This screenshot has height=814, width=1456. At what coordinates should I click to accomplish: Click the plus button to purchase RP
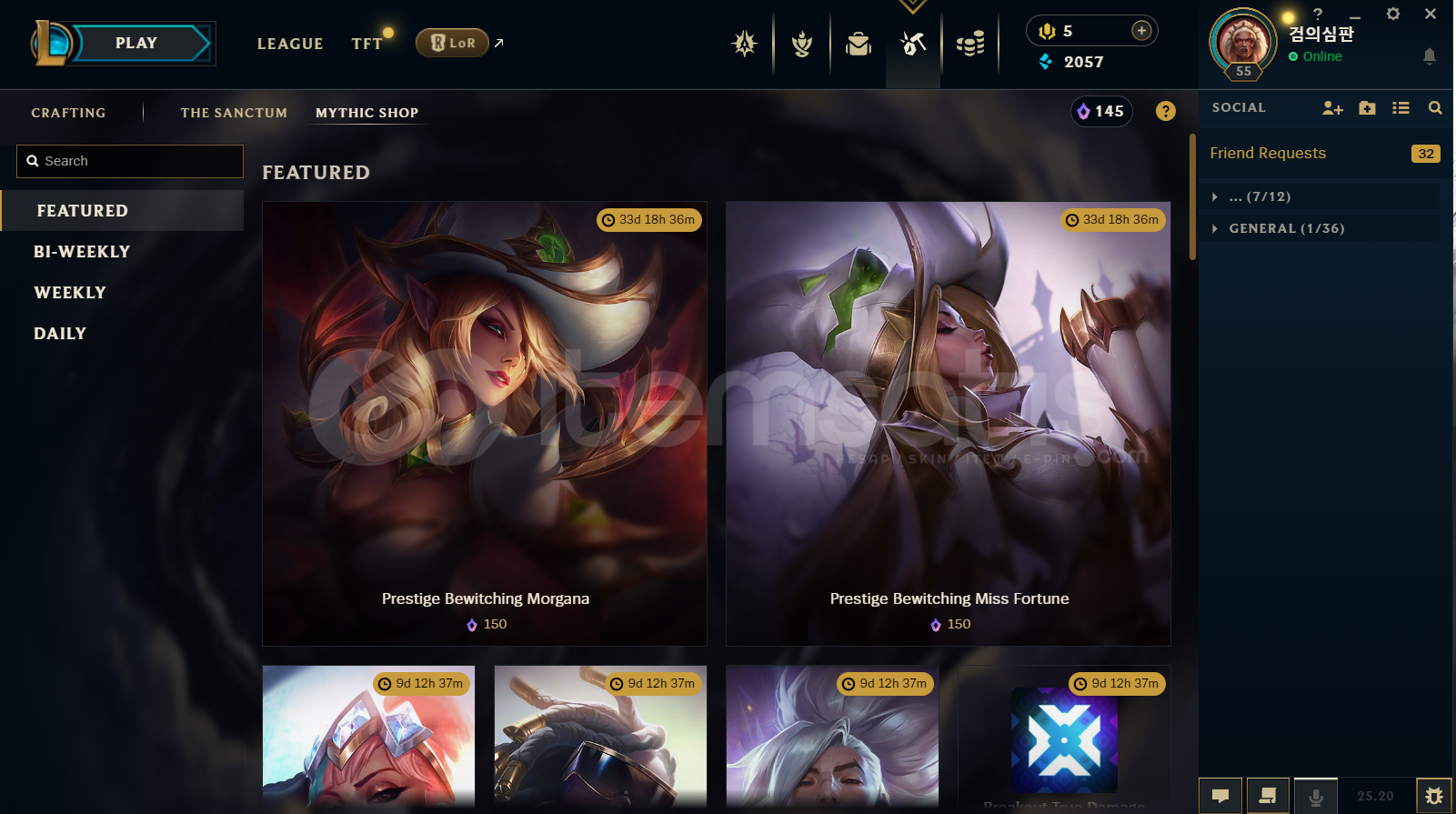tap(1141, 31)
